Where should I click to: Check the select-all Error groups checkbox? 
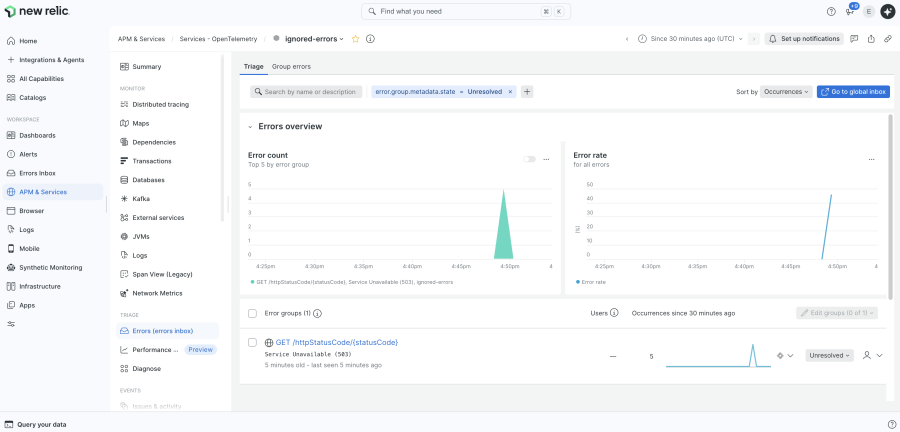252,313
